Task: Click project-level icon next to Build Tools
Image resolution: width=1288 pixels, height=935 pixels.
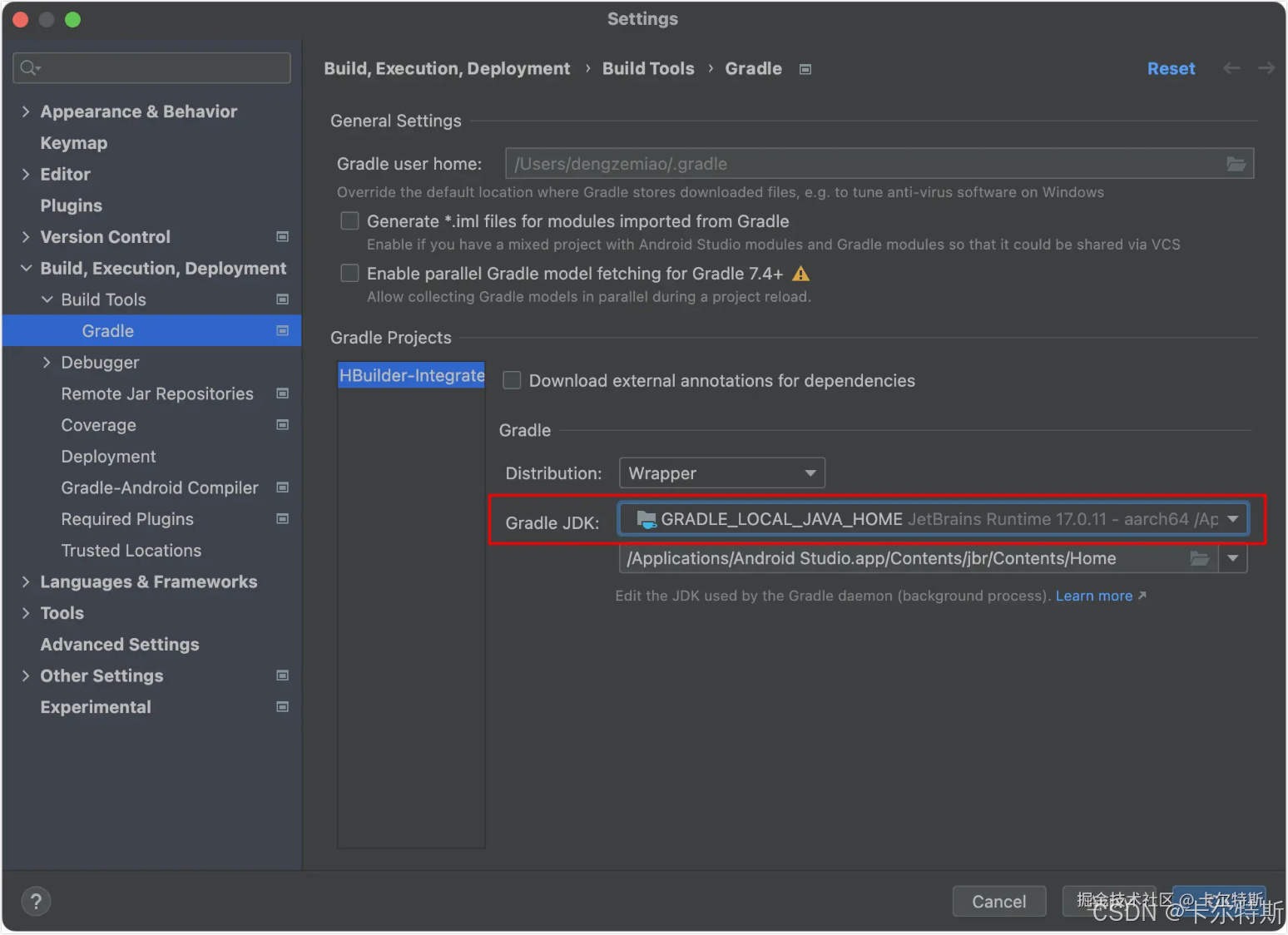Action: click(x=283, y=299)
